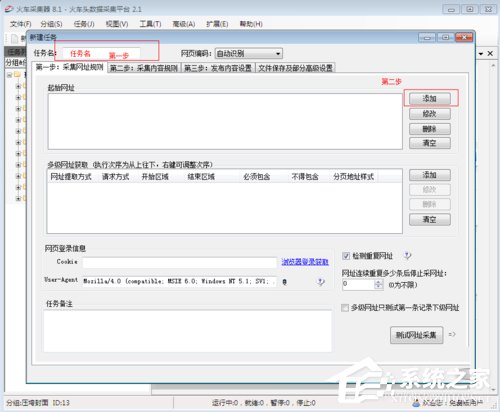Open the 高级(A) menu
This screenshot has width=500, height=412.
[184, 24]
